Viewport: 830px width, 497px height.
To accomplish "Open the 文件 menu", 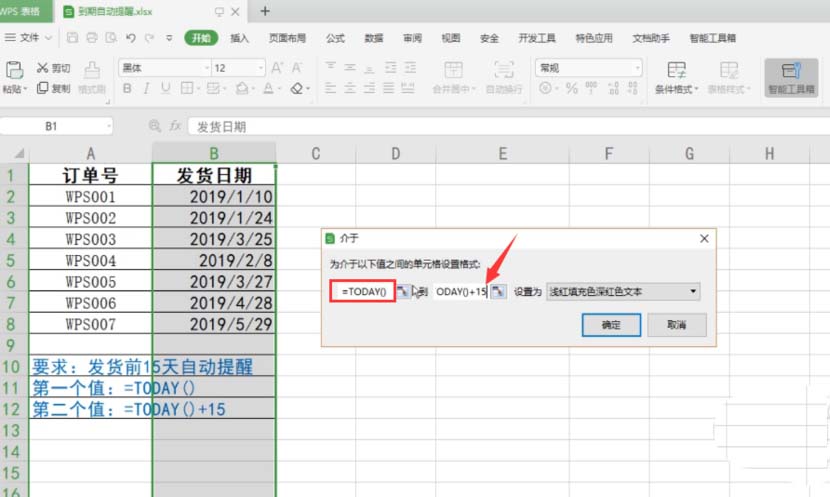I will 30,38.
